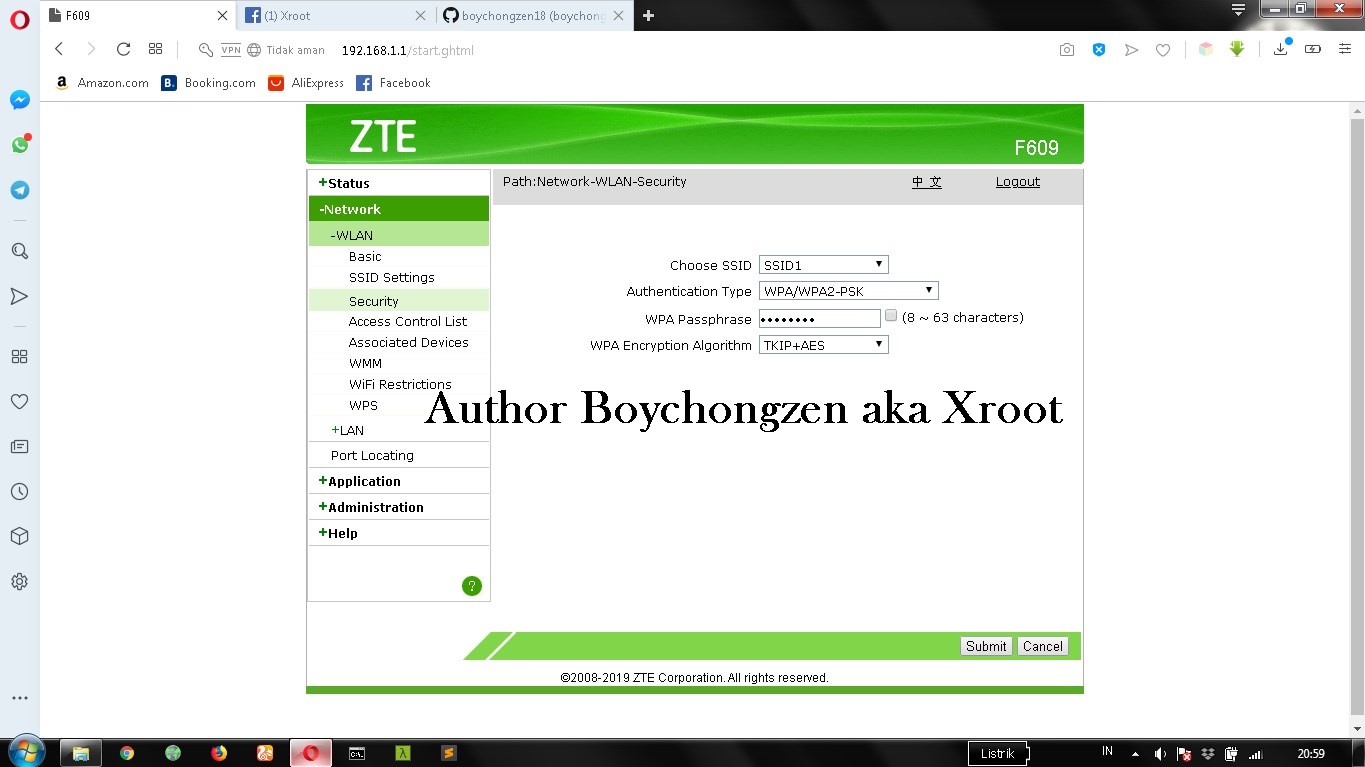The height and width of the screenshot is (767, 1365).
Task: Open extensions cube in sidebar
Action: coord(19,536)
